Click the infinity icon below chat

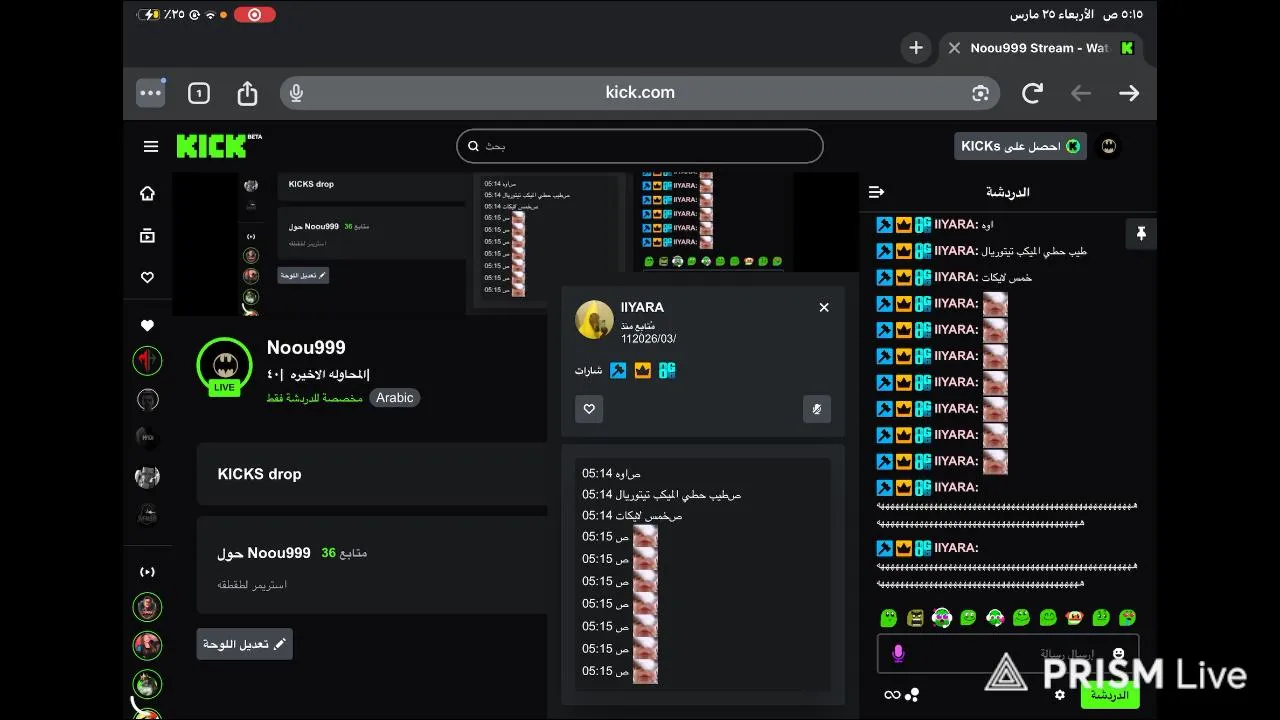pos(892,695)
